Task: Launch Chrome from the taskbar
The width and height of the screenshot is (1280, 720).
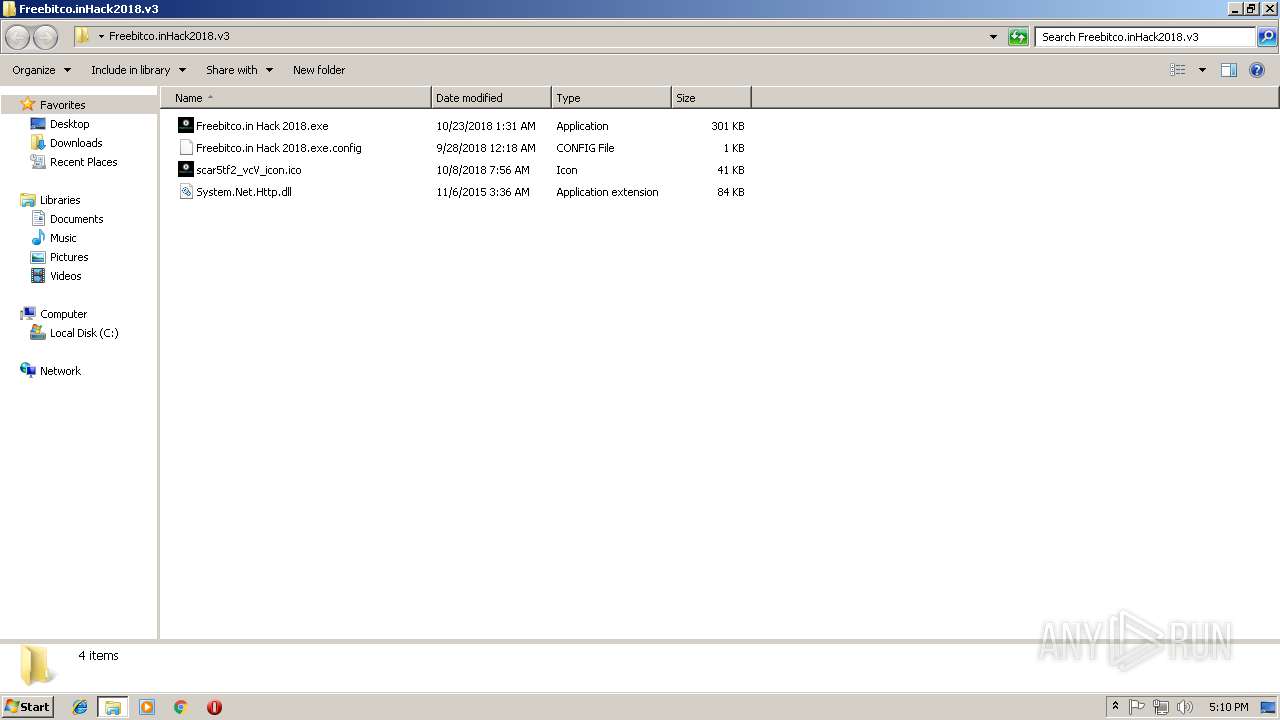Action: [x=180, y=707]
